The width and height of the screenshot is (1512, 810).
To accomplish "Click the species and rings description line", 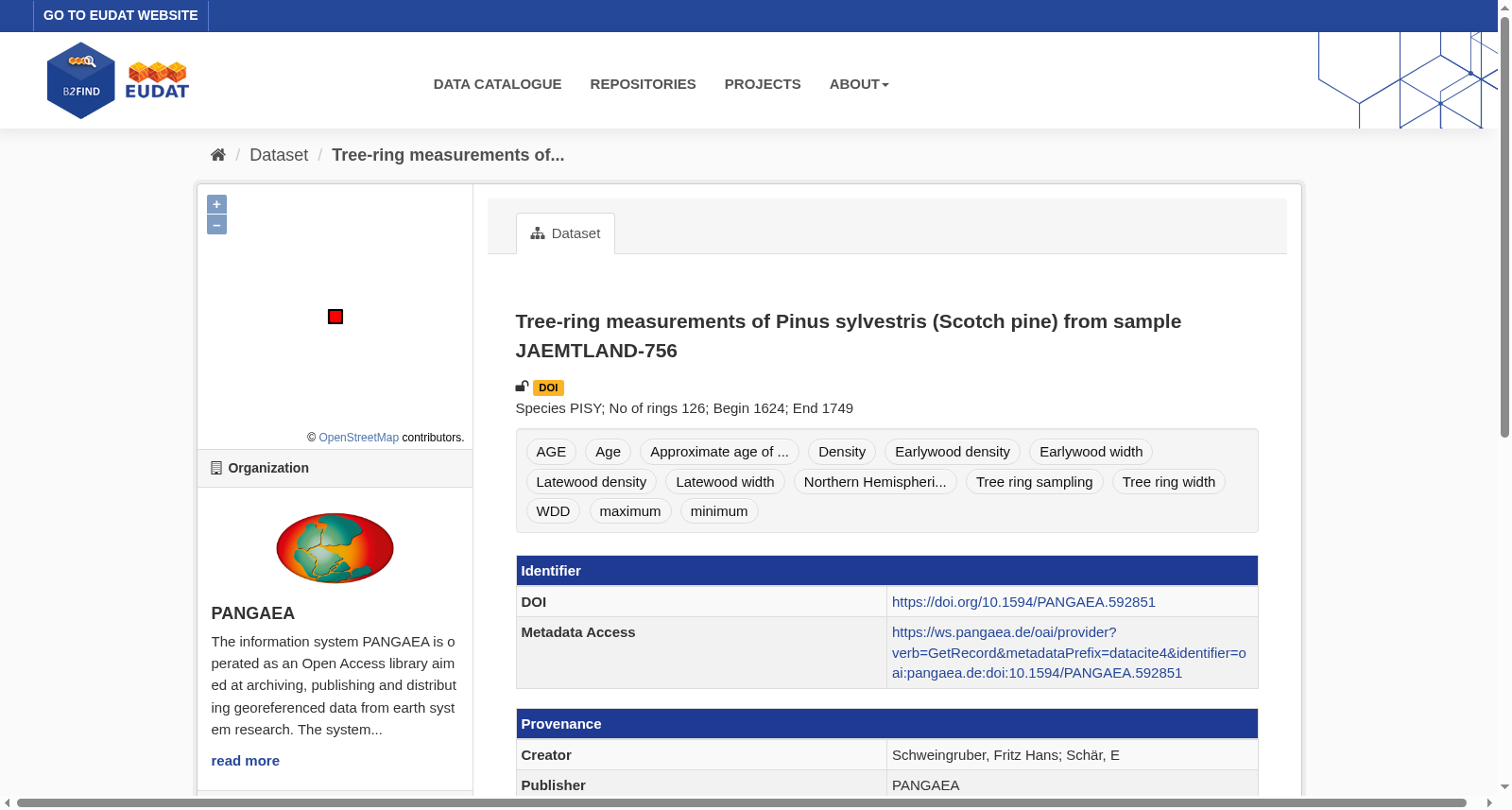I will 684,408.
